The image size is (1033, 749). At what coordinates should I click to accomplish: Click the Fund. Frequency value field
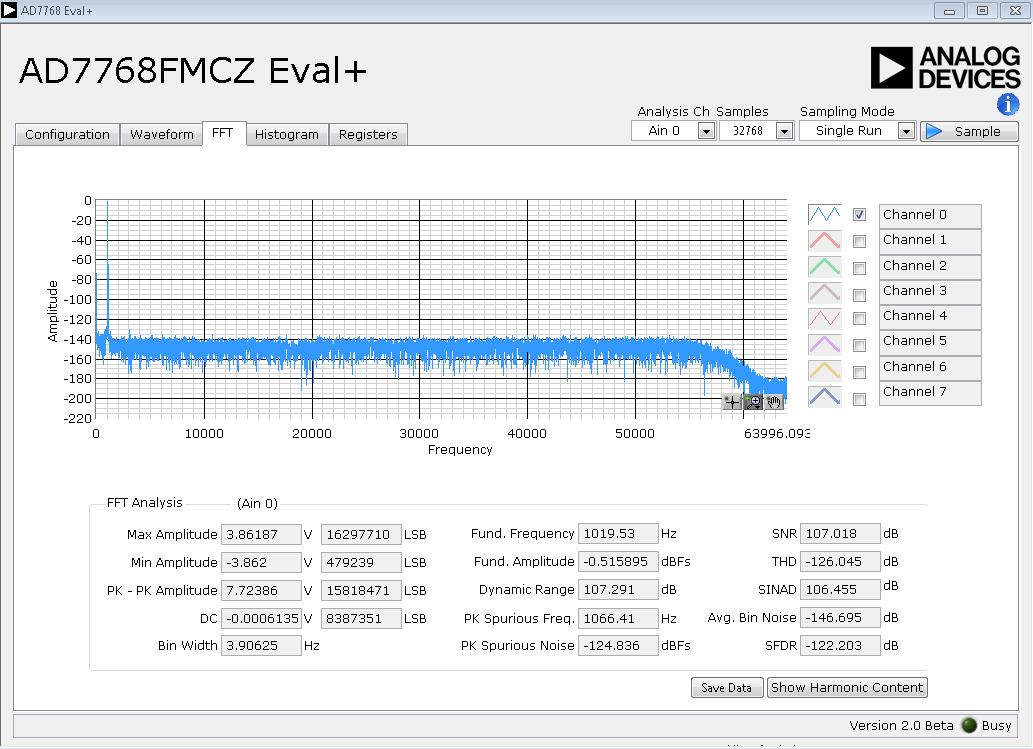click(x=618, y=534)
